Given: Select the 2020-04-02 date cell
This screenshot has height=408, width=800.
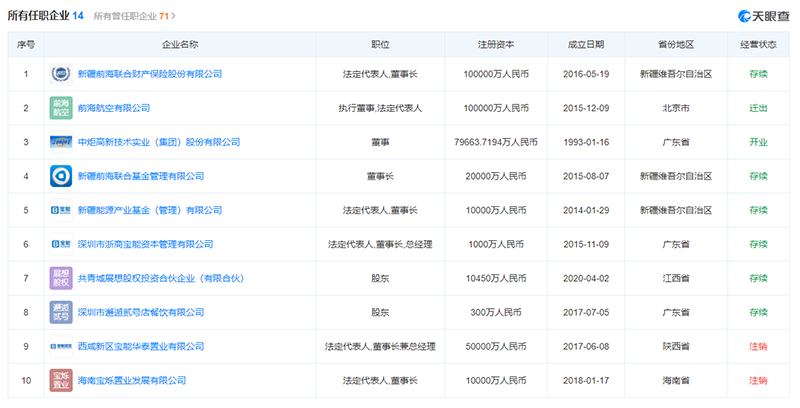Looking at the screenshot, I should tap(586, 278).
